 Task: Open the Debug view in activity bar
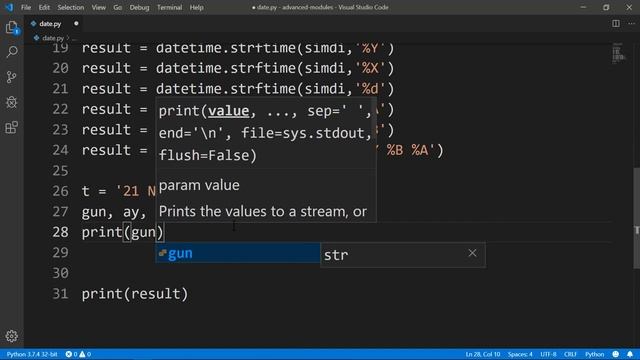coord(12,102)
